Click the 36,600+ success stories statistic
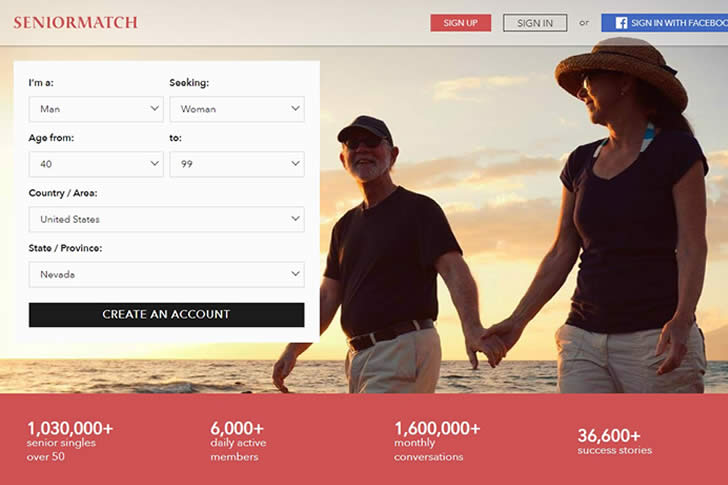728x485 pixels. 615,441
